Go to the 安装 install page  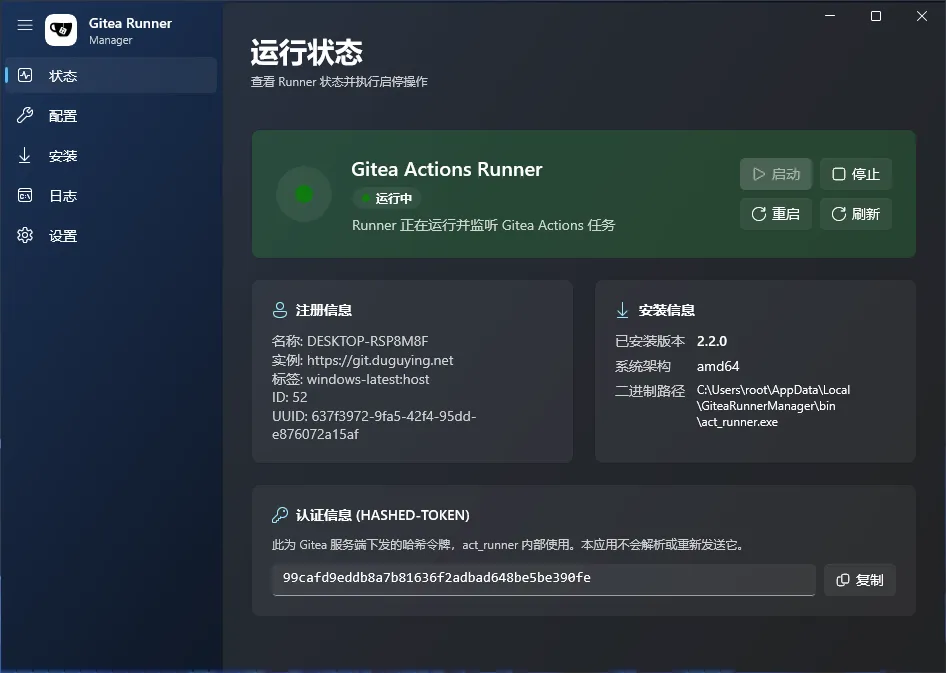click(x=111, y=156)
